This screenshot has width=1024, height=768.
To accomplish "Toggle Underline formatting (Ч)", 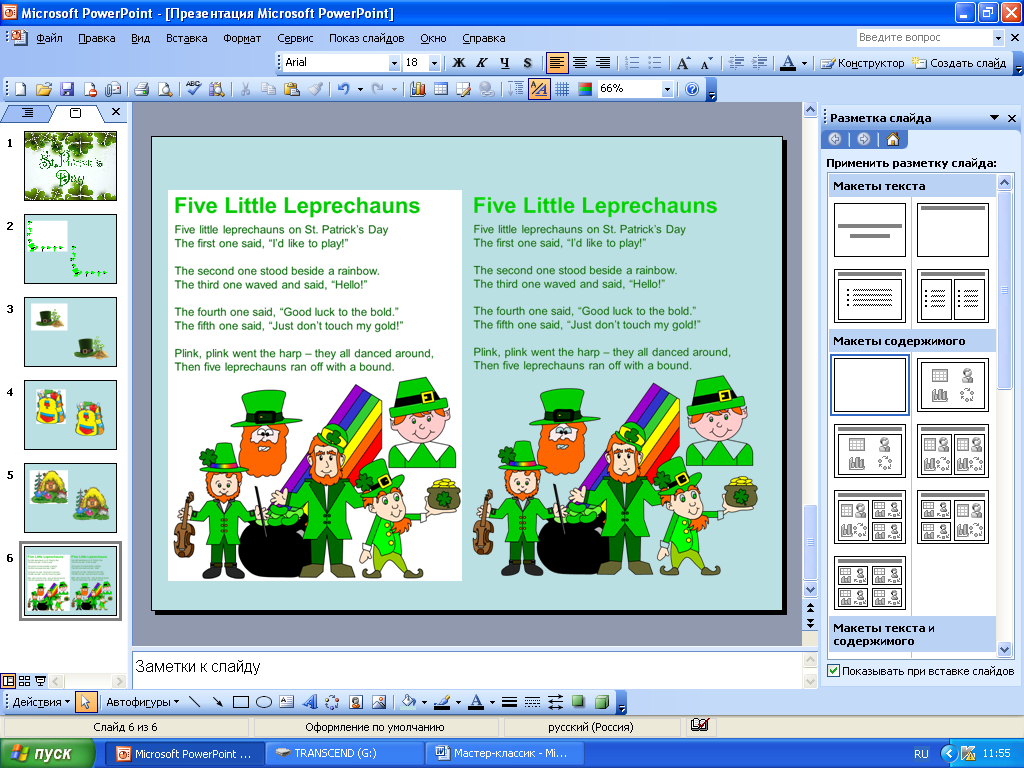I will (x=505, y=63).
